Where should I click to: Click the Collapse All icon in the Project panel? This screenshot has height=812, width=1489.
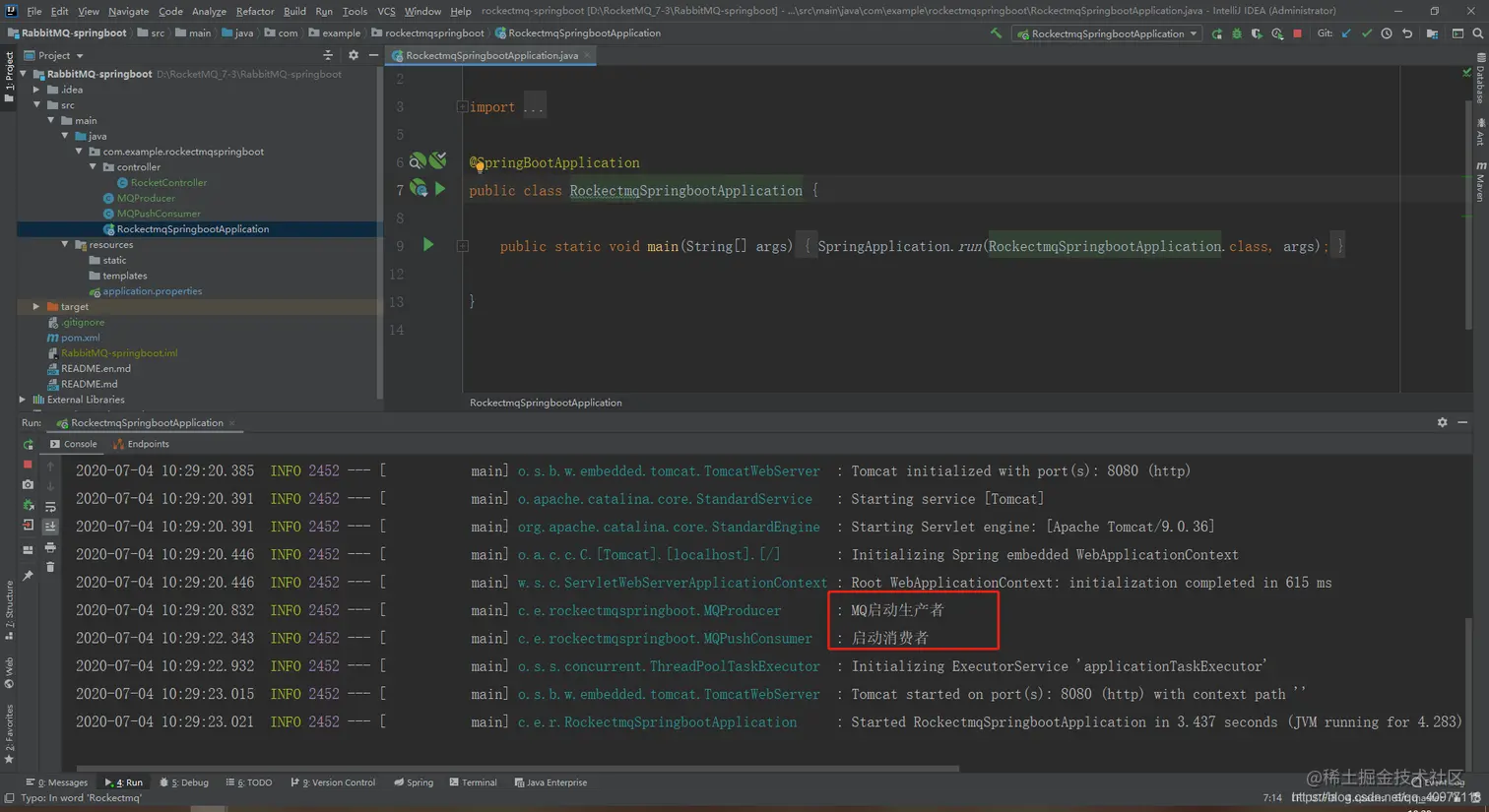[328, 55]
